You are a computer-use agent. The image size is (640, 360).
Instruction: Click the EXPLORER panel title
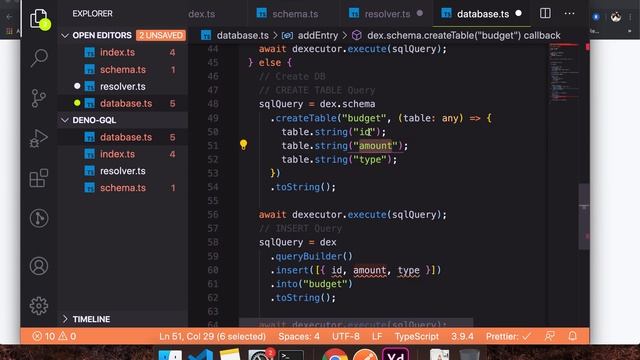pyautogui.click(x=92, y=13)
